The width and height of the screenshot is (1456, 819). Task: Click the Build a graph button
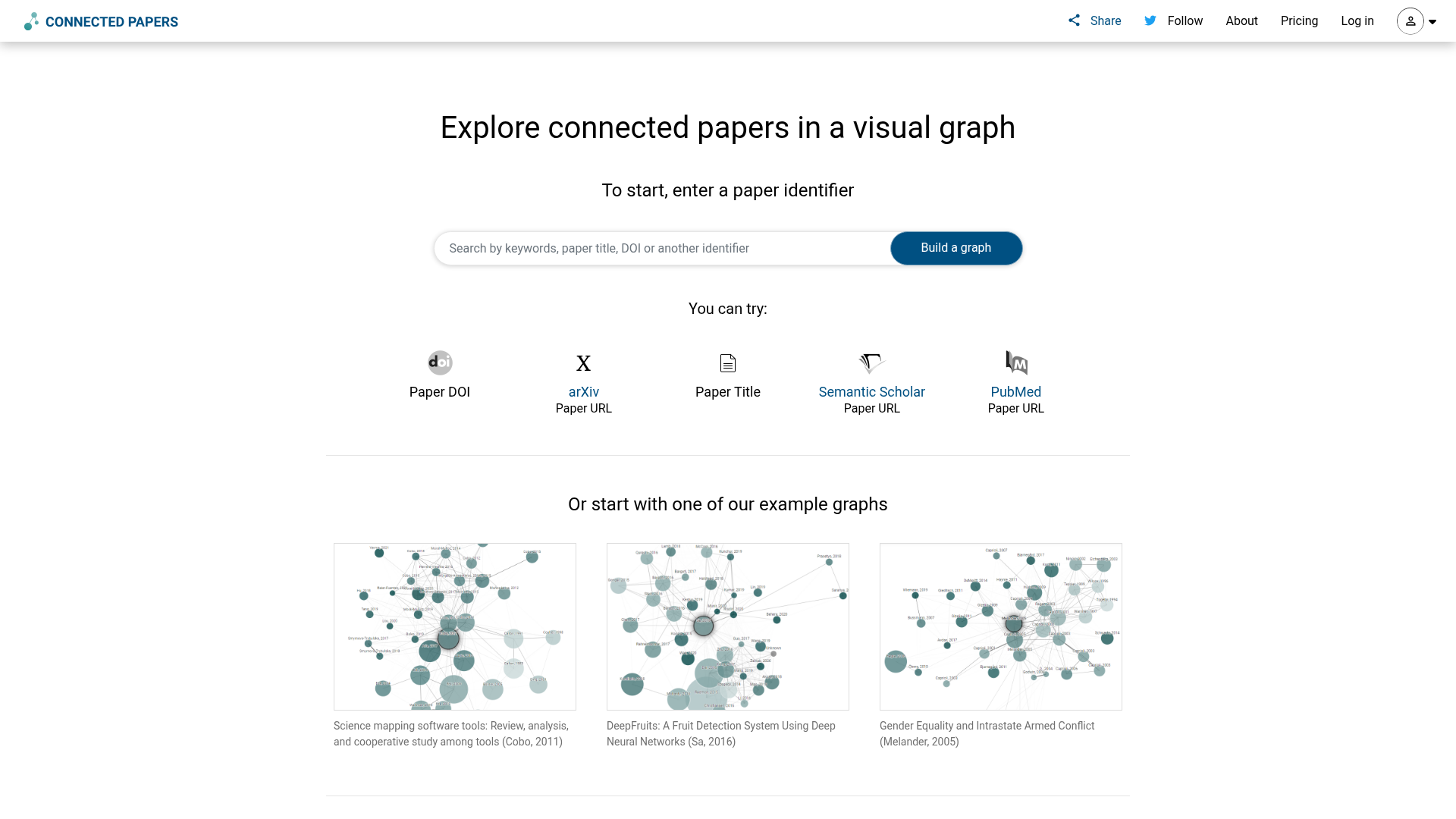point(955,248)
